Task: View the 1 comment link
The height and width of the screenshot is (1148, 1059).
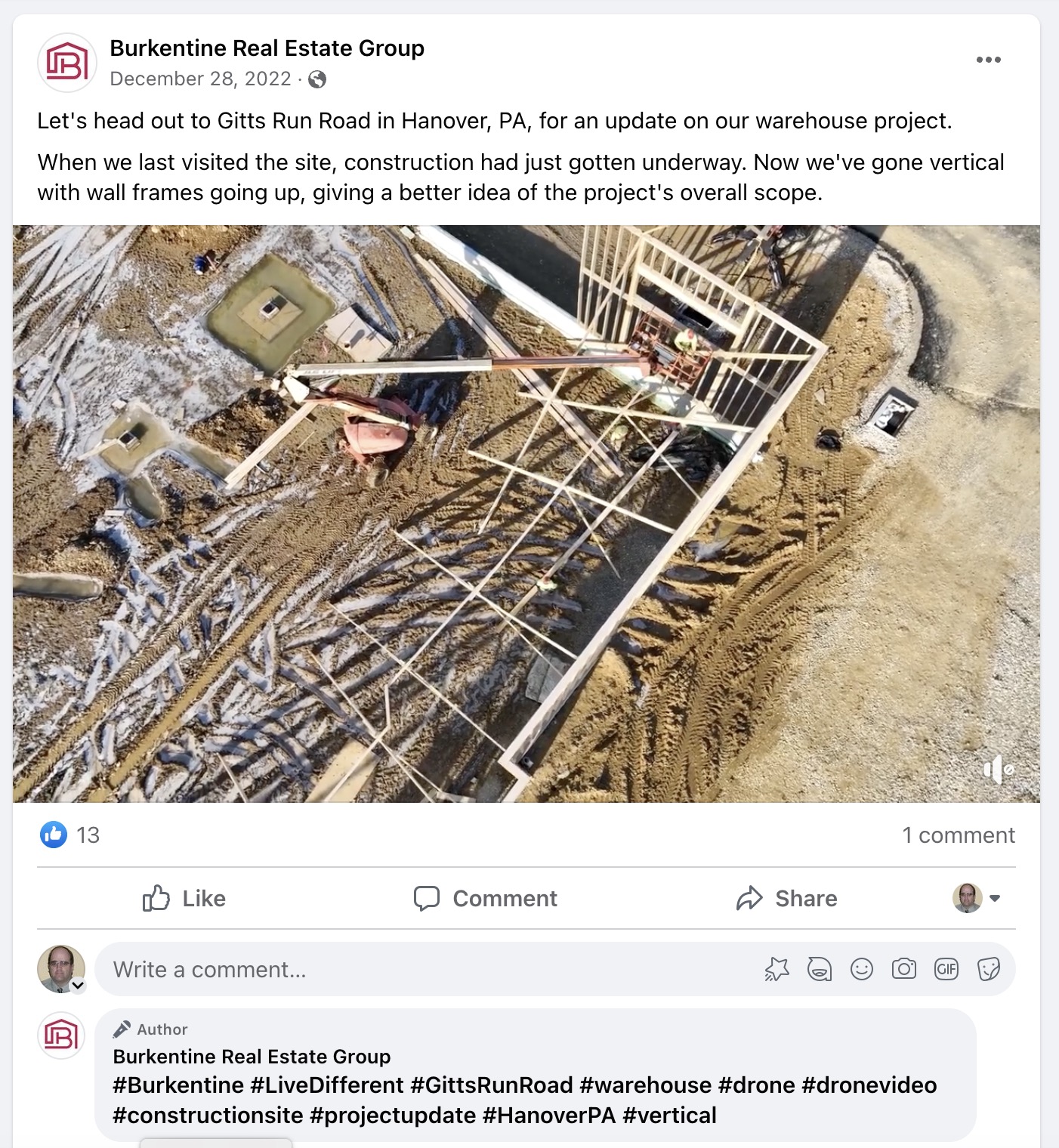Action: [x=959, y=835]
